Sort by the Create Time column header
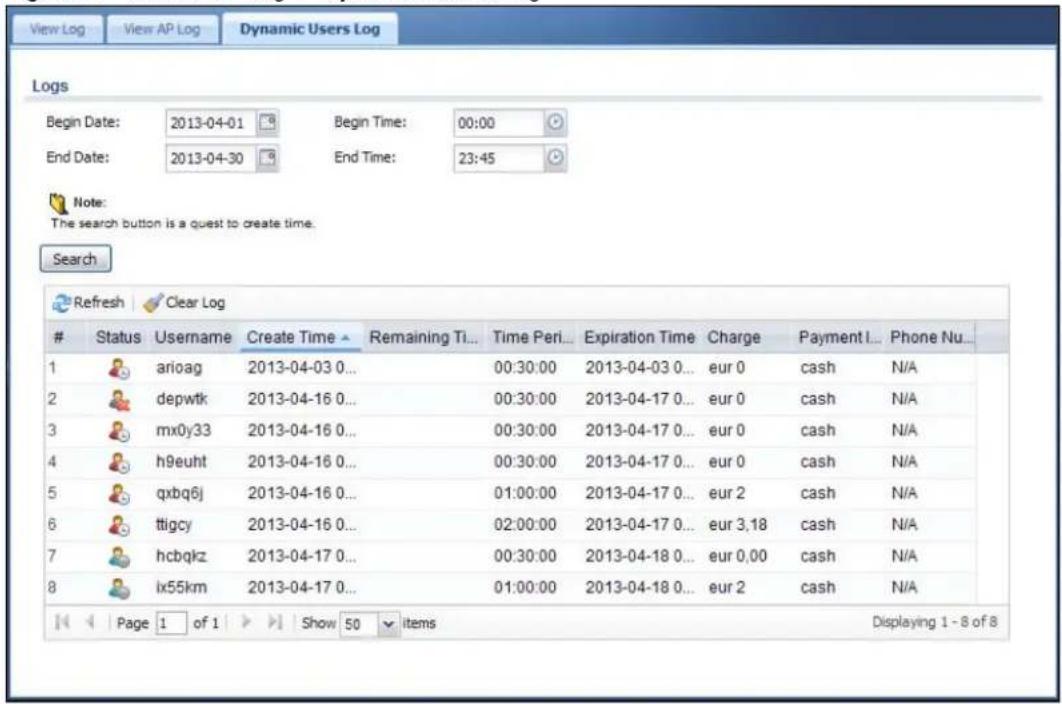 (x=301, y=337)
